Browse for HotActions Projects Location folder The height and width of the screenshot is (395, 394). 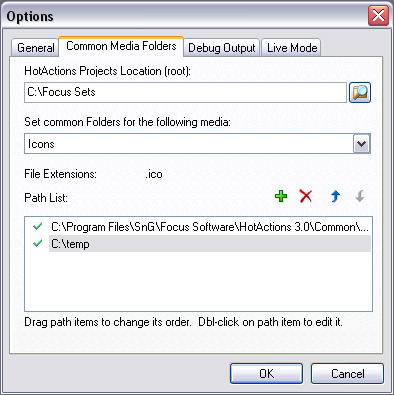pyautogui.click(x=360, y=92)
